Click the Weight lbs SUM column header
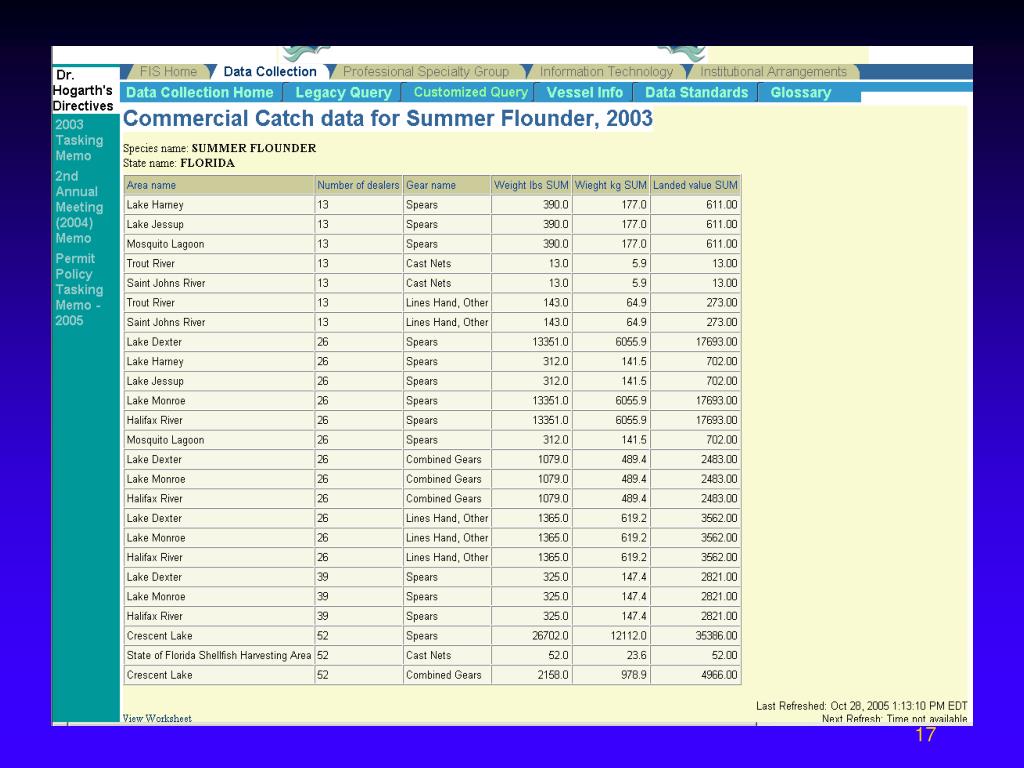The width and height of the screenshot is (1024, 768). [x=531, y=185]
